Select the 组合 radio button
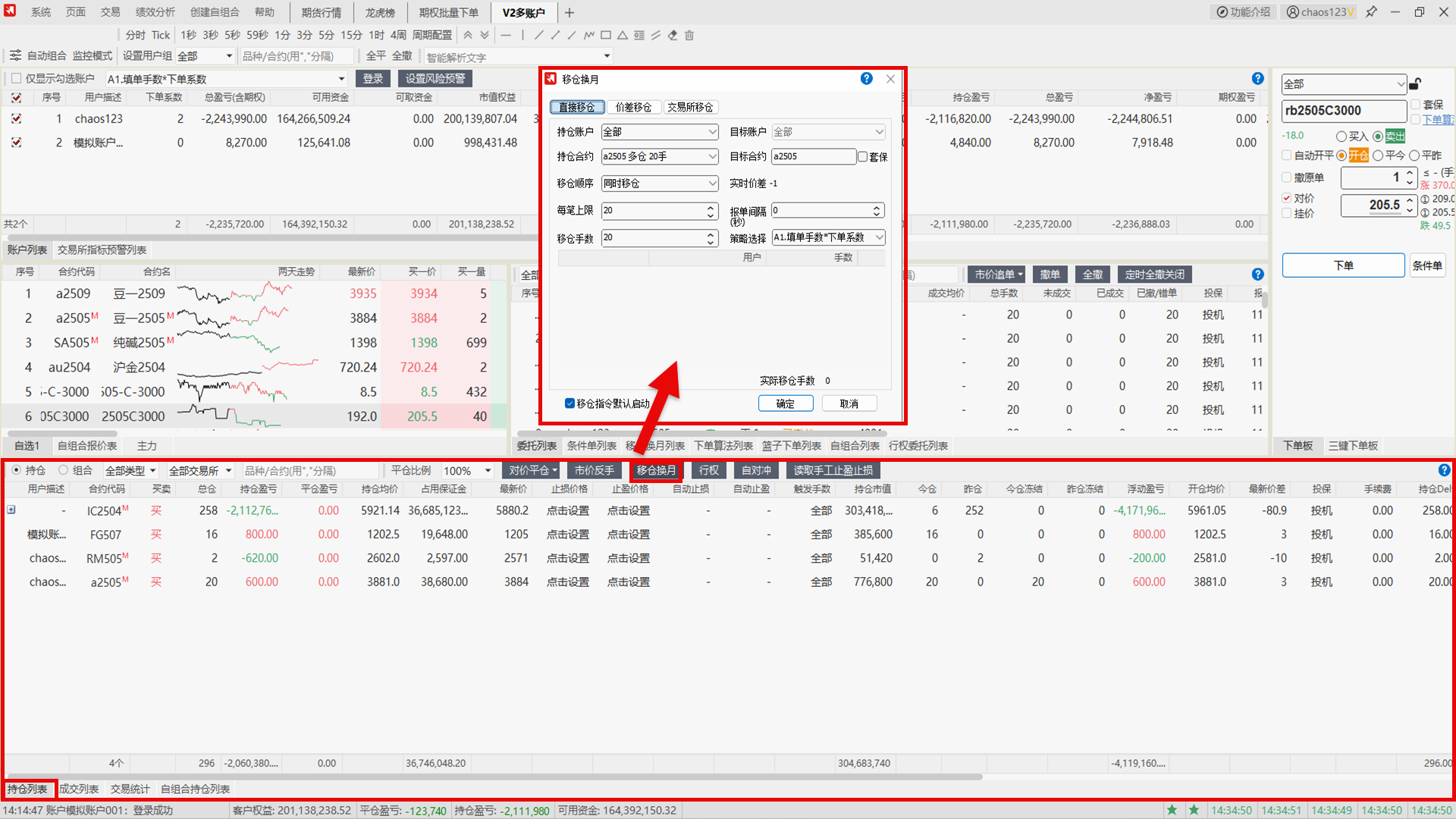1456x819 pixels. [x=64, y=470]
